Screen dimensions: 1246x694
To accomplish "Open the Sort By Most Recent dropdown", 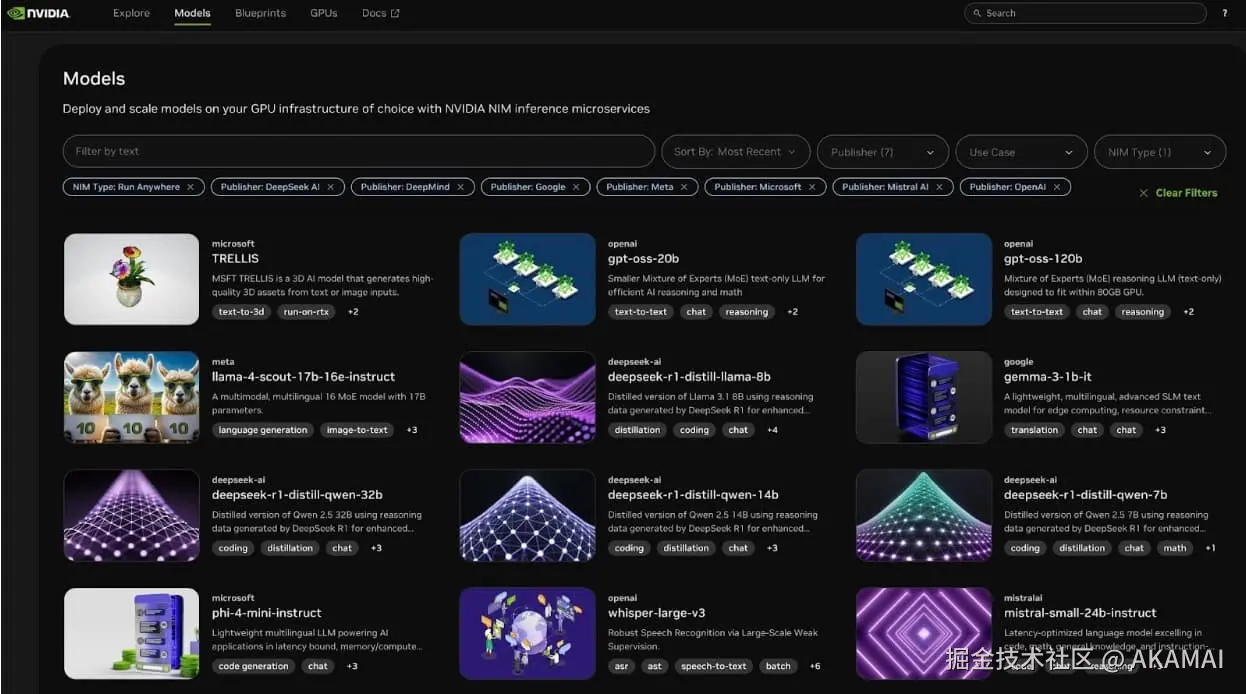I will [x=735, y=152].
